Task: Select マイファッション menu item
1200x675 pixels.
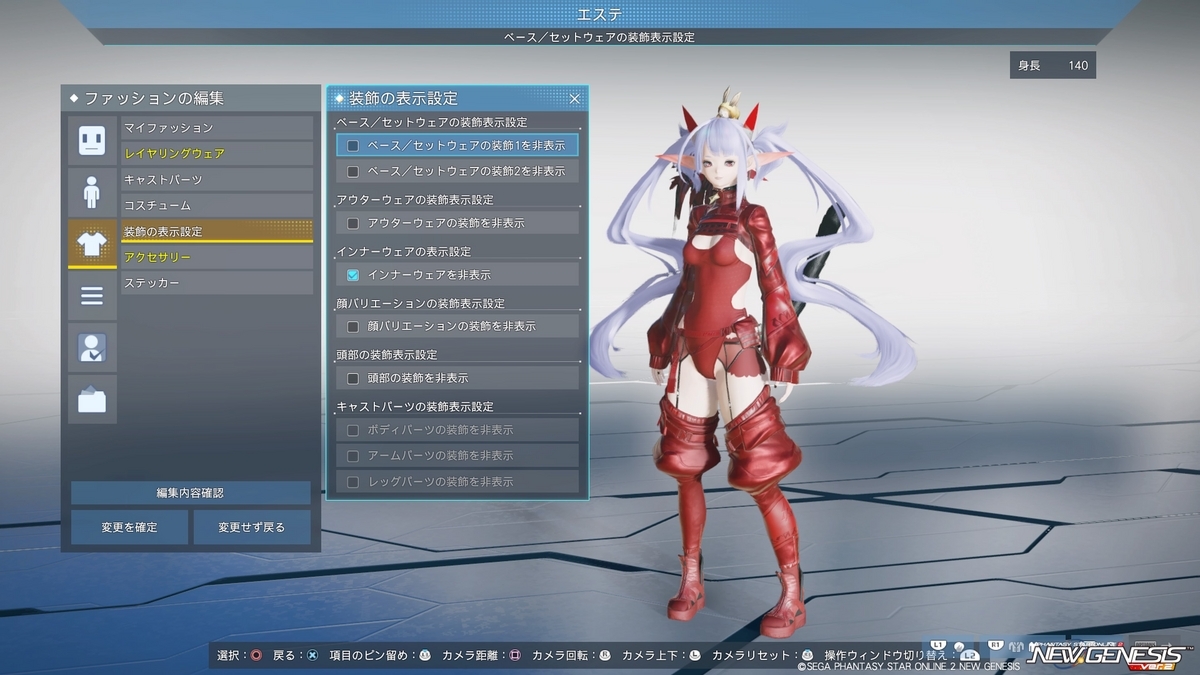Action: [x=217, y=128]
